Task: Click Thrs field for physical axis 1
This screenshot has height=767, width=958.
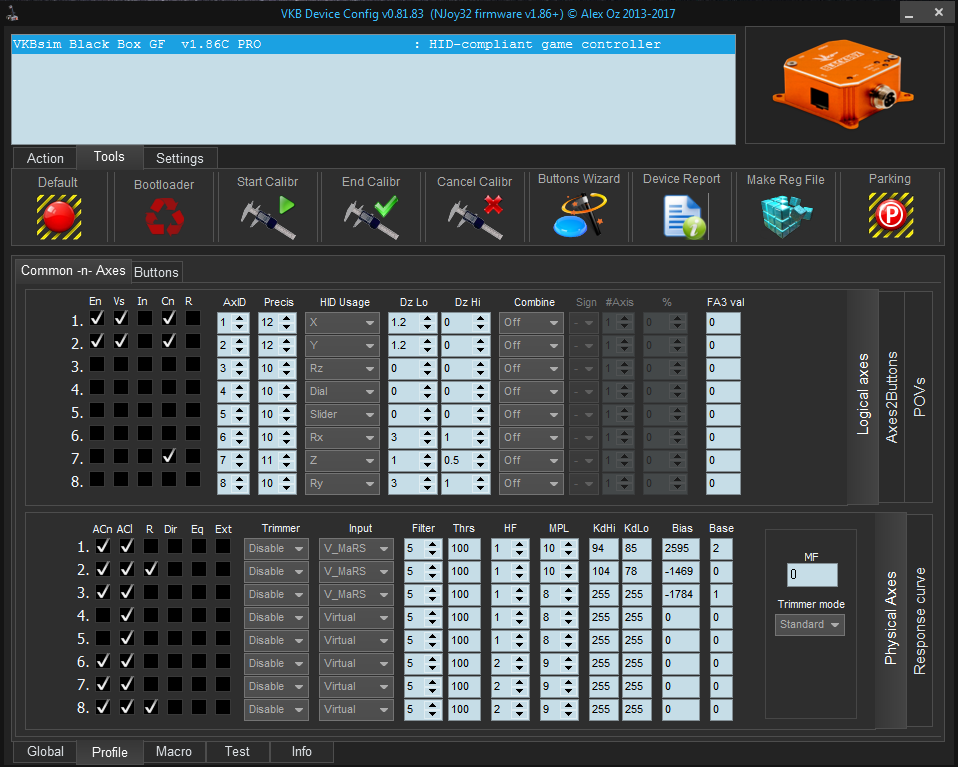Action: click(464, 549)
